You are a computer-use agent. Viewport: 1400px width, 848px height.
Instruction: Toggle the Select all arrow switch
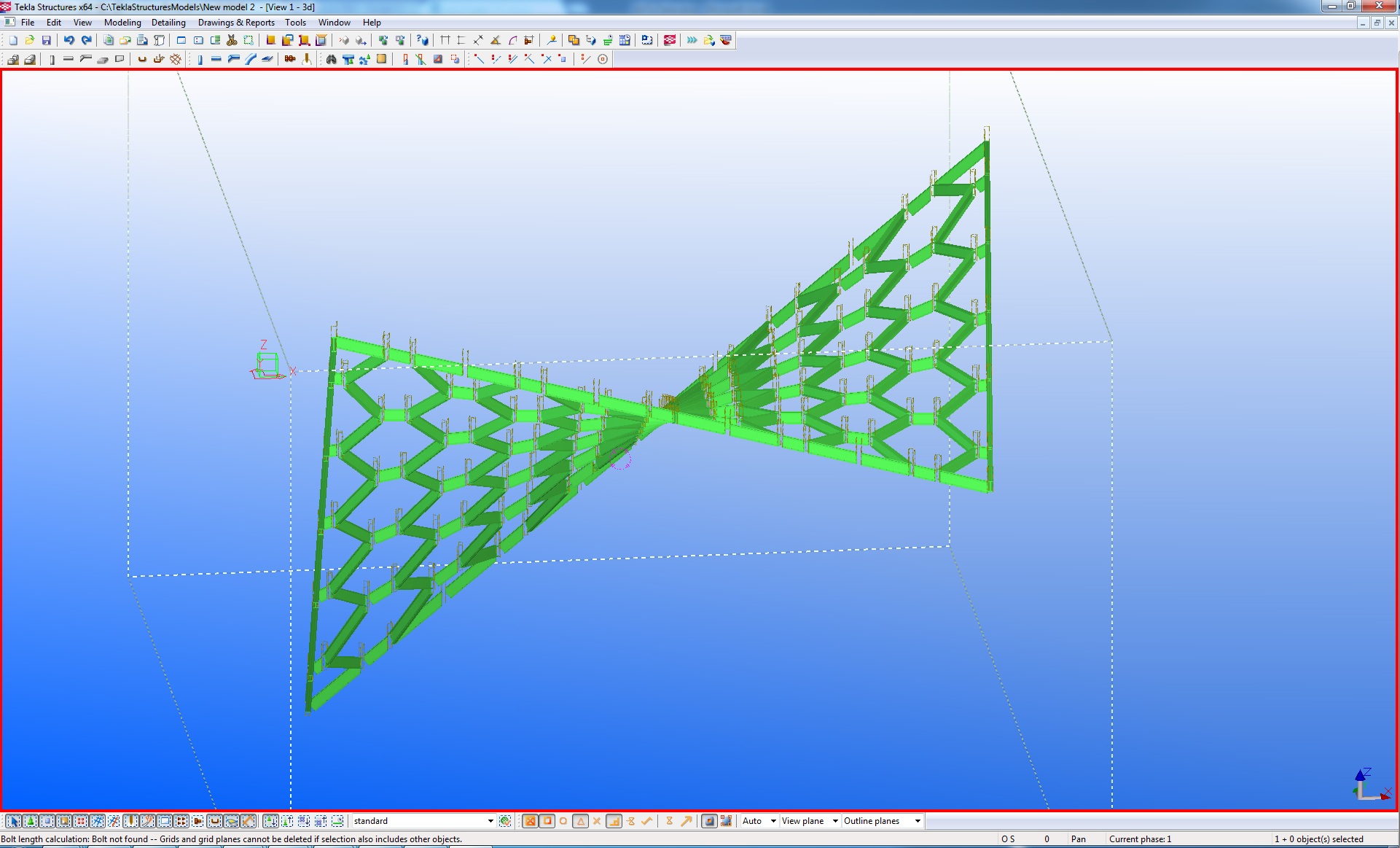click(x=14, y=821)
